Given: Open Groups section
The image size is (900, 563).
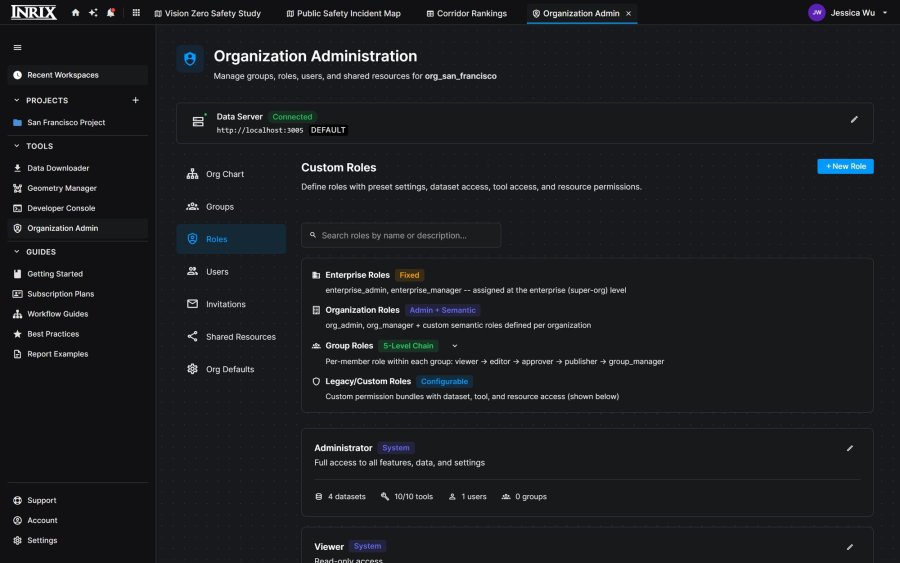Looking at the screenshot, I should 231,207.
